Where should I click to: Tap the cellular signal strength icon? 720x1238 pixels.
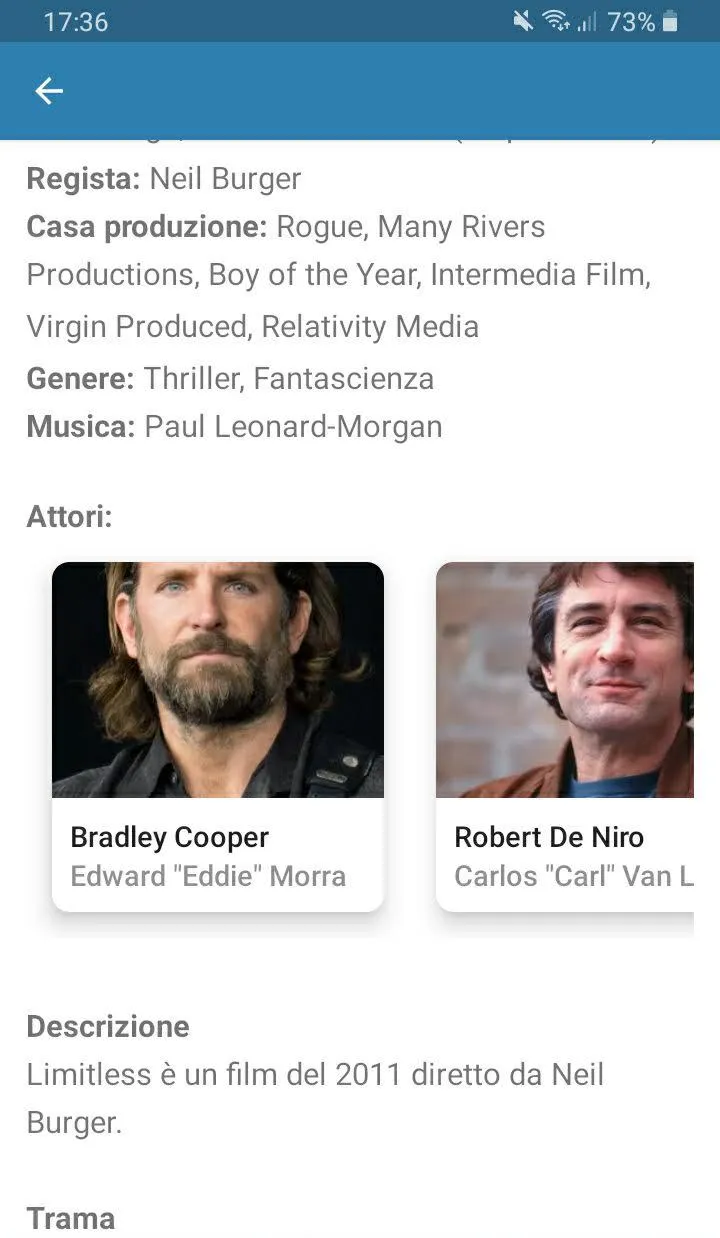click(x=587, y=21)
